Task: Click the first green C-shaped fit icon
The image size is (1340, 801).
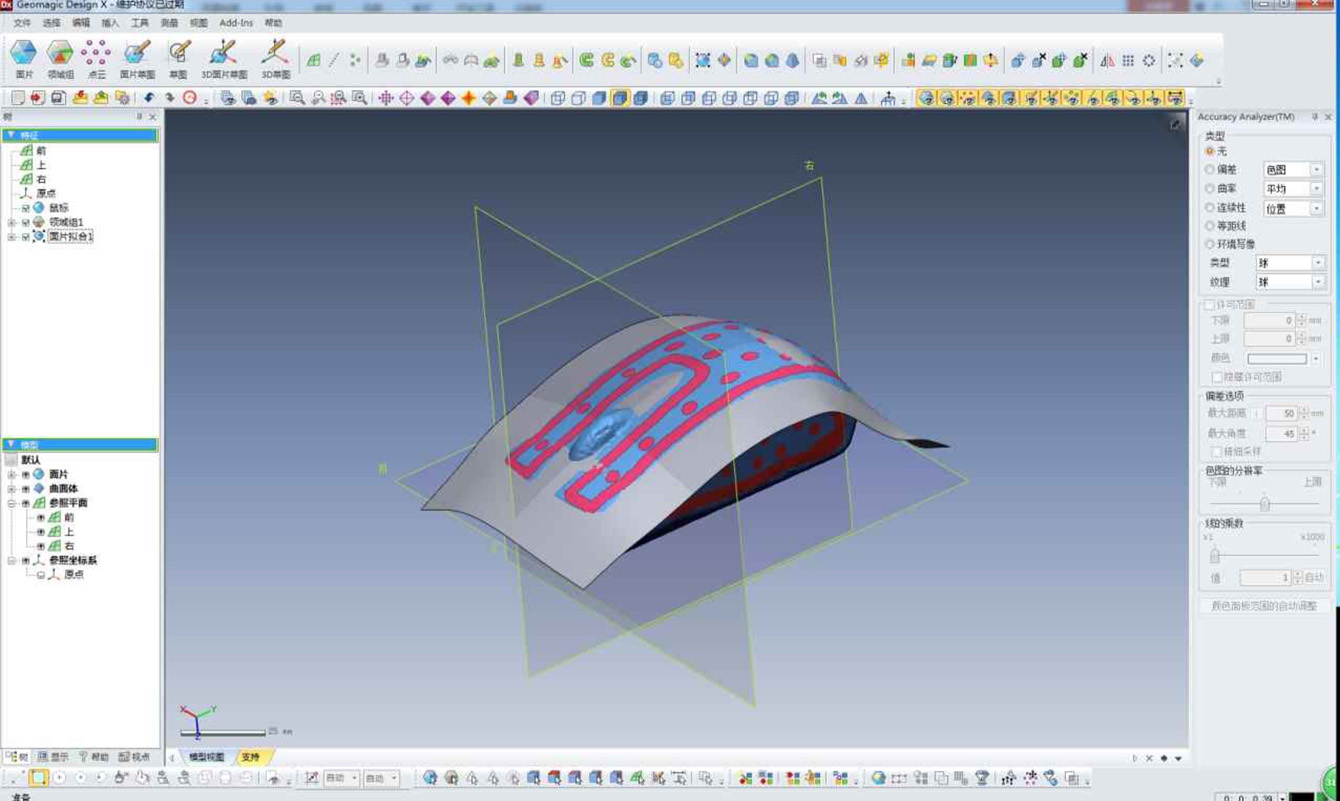Action: tap(586, 61)
